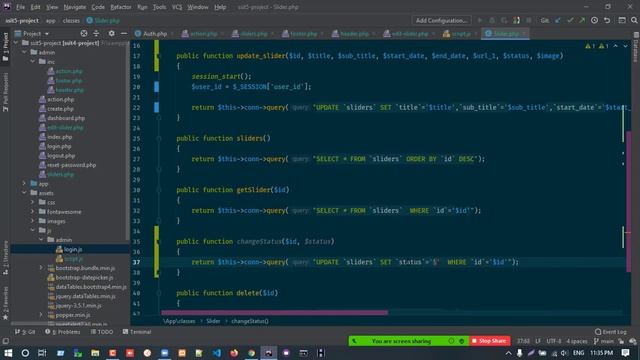Screen dimensions: 640x360
Task: Click the changeStatus() breadcrumb
Action: coord(250,321)
